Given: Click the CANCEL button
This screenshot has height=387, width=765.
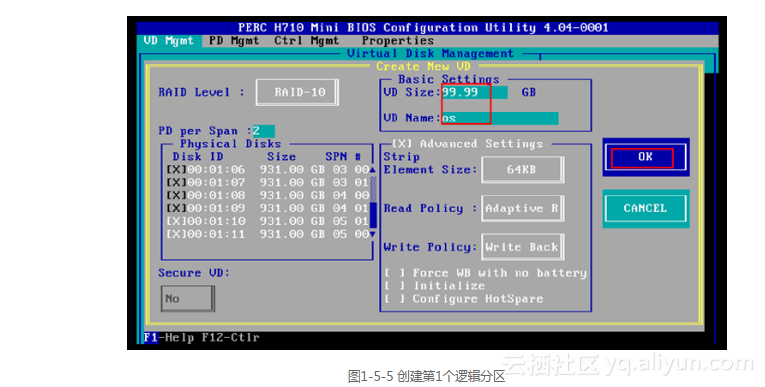Looking at the screenshot, I should pyautogui.click(x=646, y=208).
